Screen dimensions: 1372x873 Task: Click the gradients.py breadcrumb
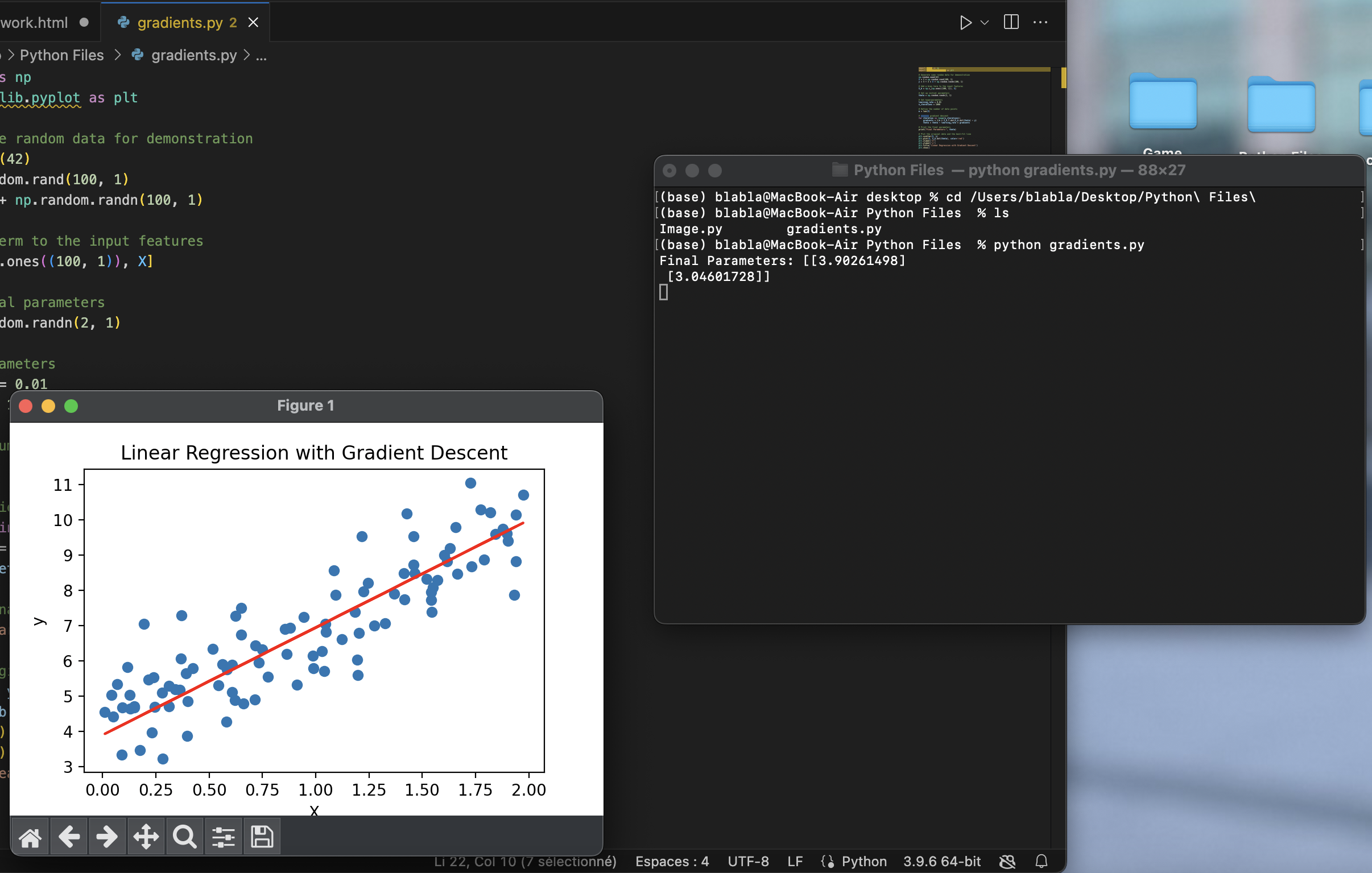coord(194,55)
